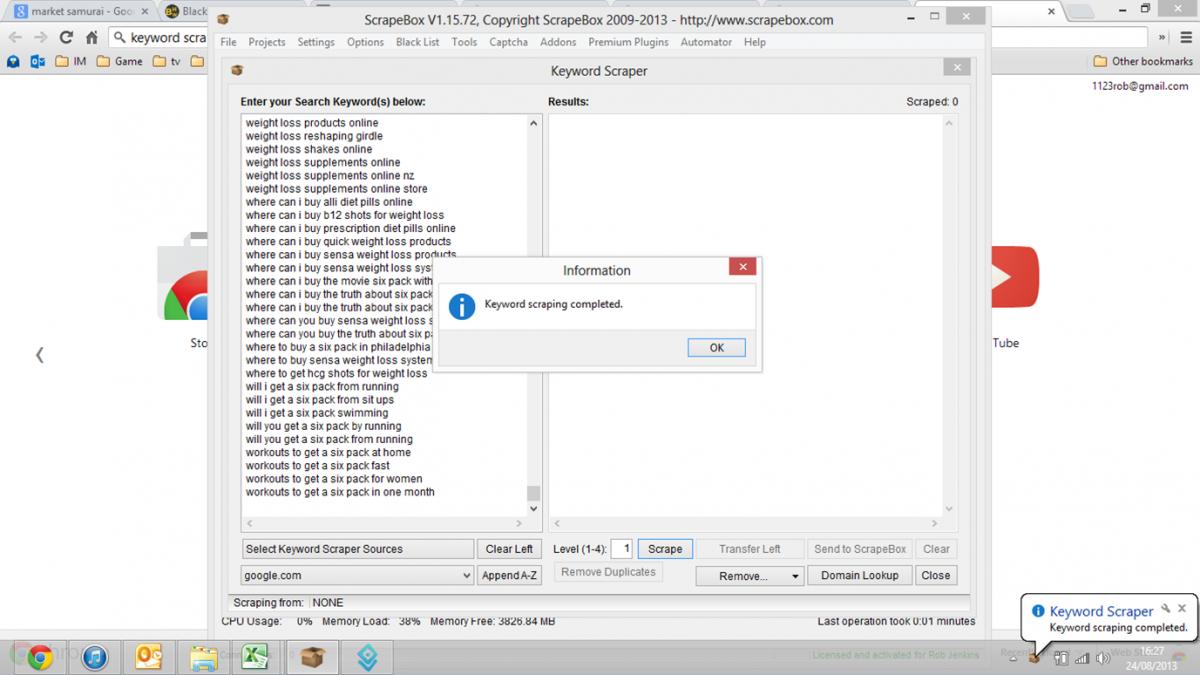Image resolution: width=1200 pixels, height=675 pixels.
Task: Open the Other bookmarks folder
Action: click(1142, 61)
